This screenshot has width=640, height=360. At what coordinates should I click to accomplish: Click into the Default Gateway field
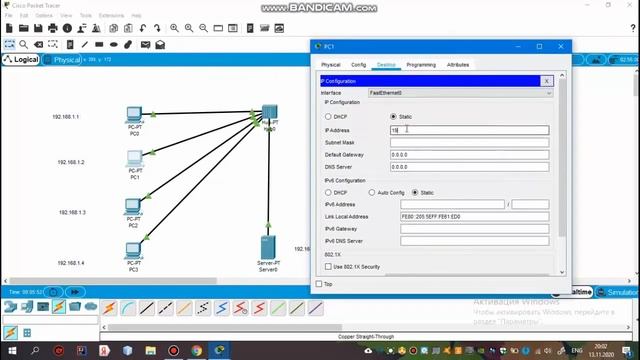(469, 155)
